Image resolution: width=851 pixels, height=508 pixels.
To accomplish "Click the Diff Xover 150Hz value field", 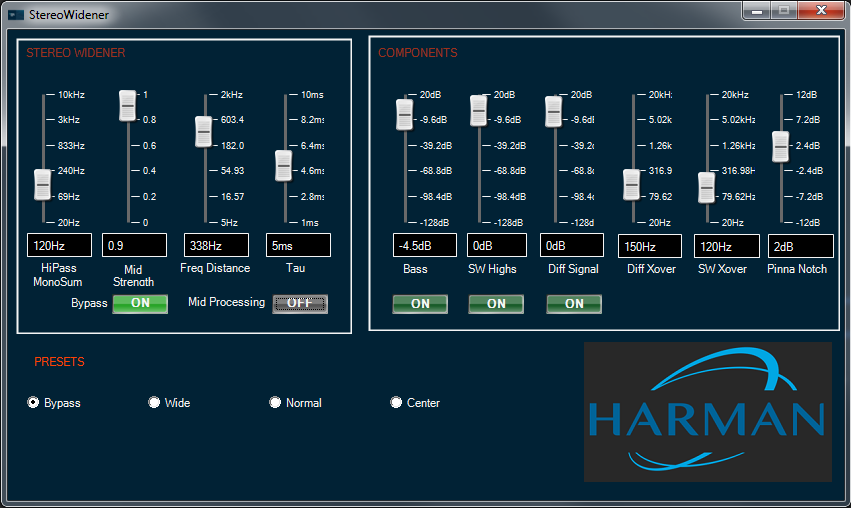I will click(650, 246).
